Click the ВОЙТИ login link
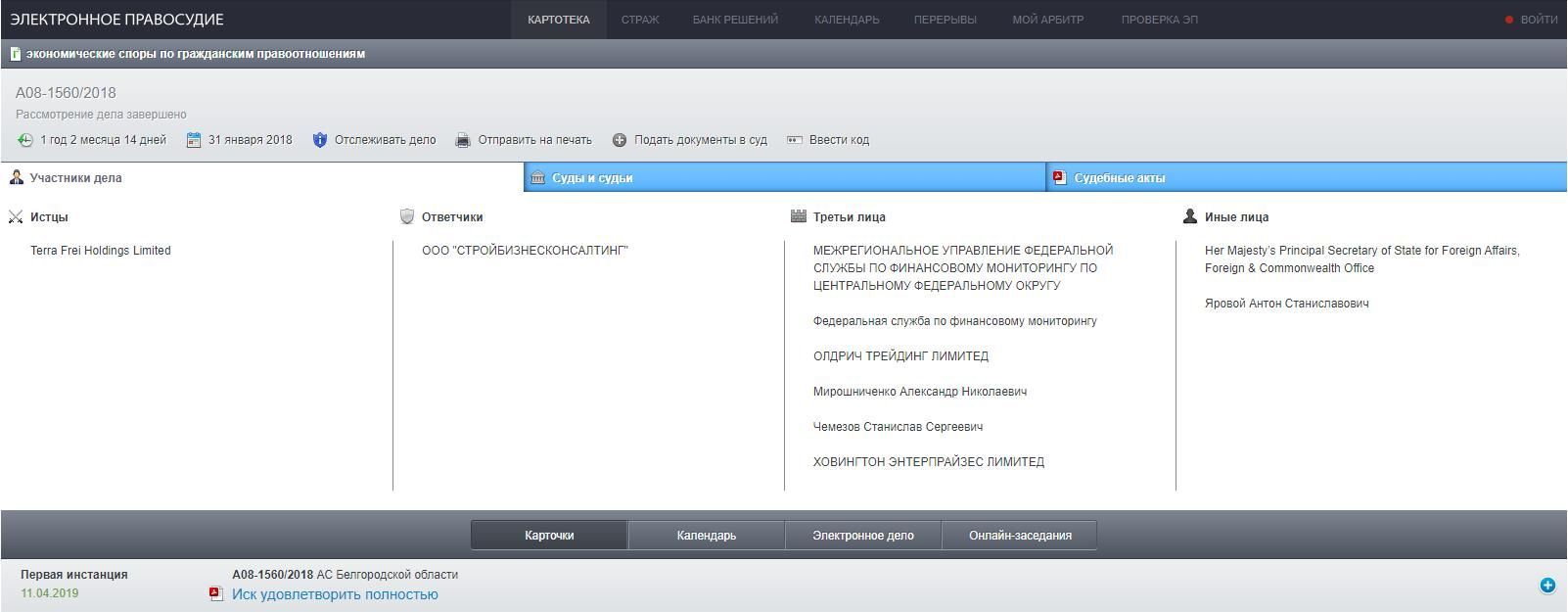Viewport: 1568px width, 612px height. pyautogui.click(x=1539, y=20)
